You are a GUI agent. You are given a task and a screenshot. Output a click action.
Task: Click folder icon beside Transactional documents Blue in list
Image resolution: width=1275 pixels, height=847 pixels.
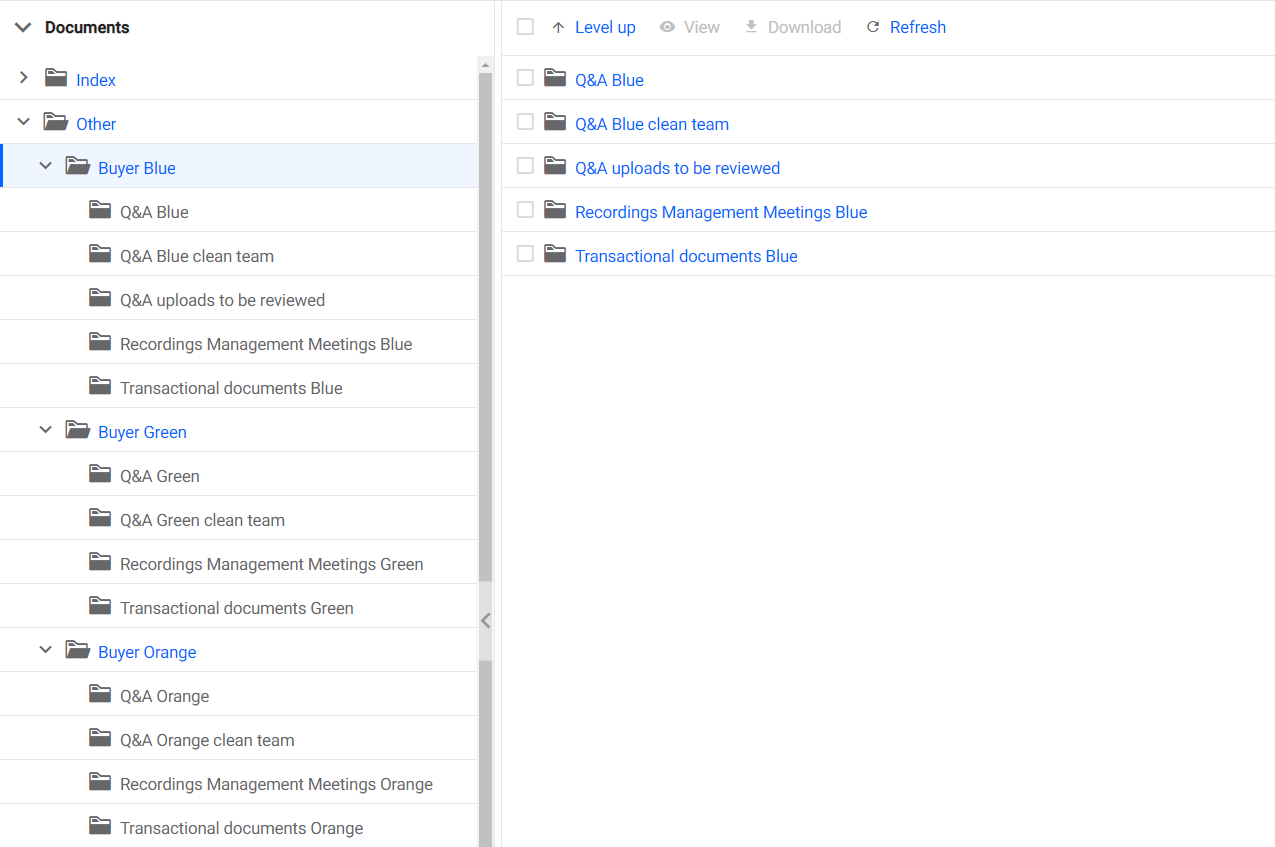click(555, 255)
